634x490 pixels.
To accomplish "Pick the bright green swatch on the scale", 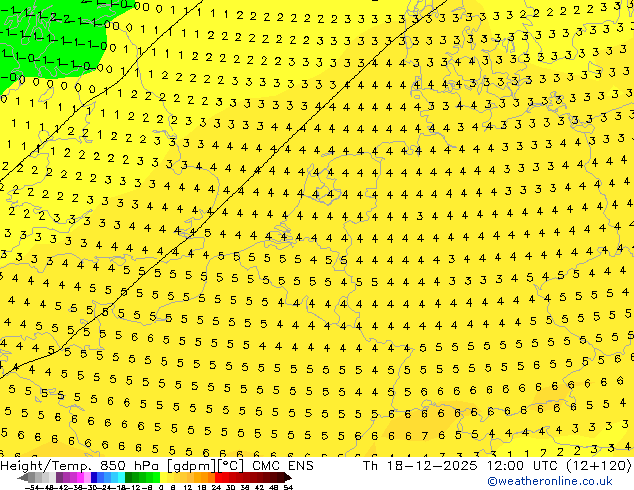I will [x=156, y=477].
